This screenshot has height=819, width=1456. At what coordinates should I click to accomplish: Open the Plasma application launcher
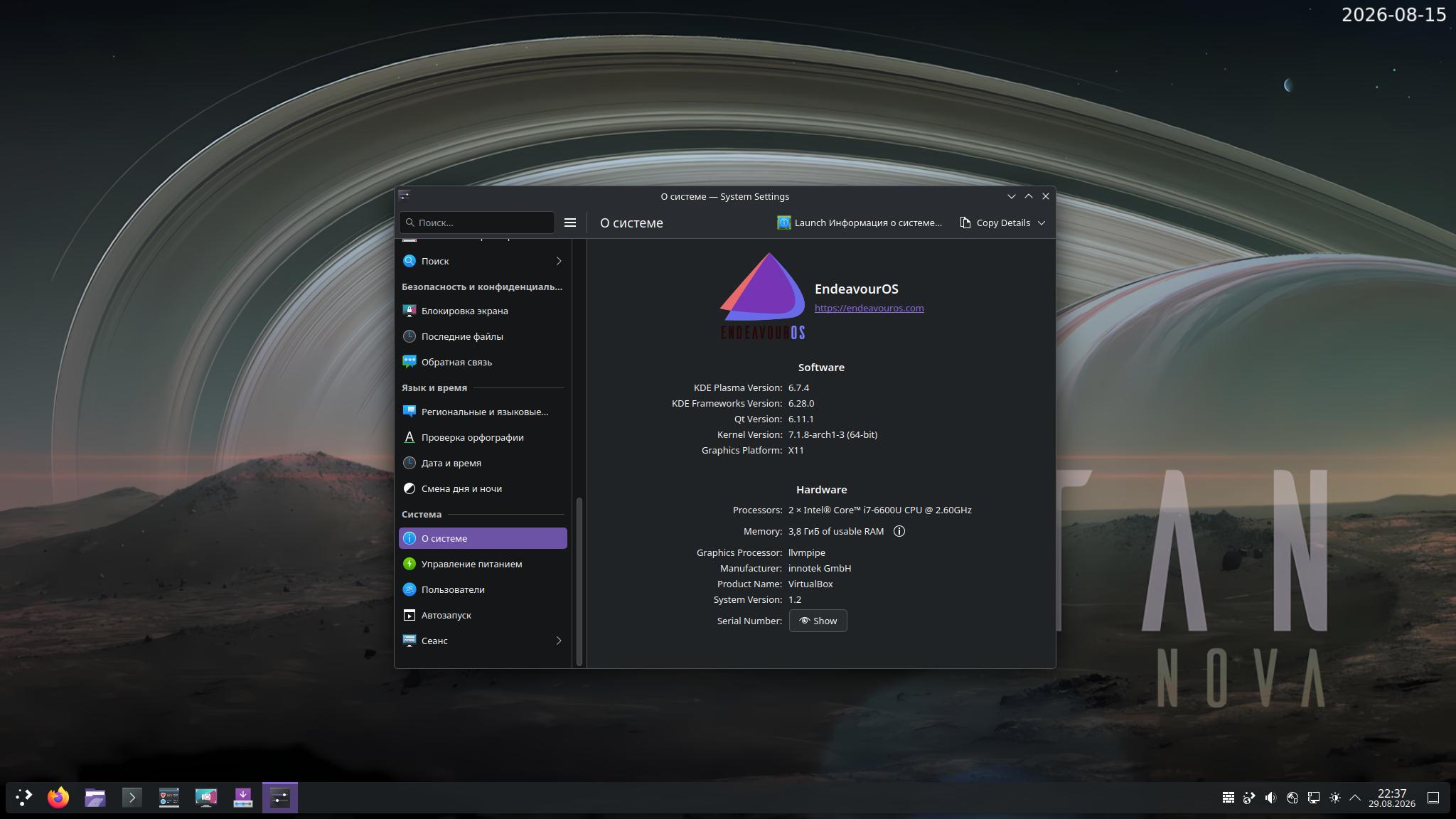[24, 798]
